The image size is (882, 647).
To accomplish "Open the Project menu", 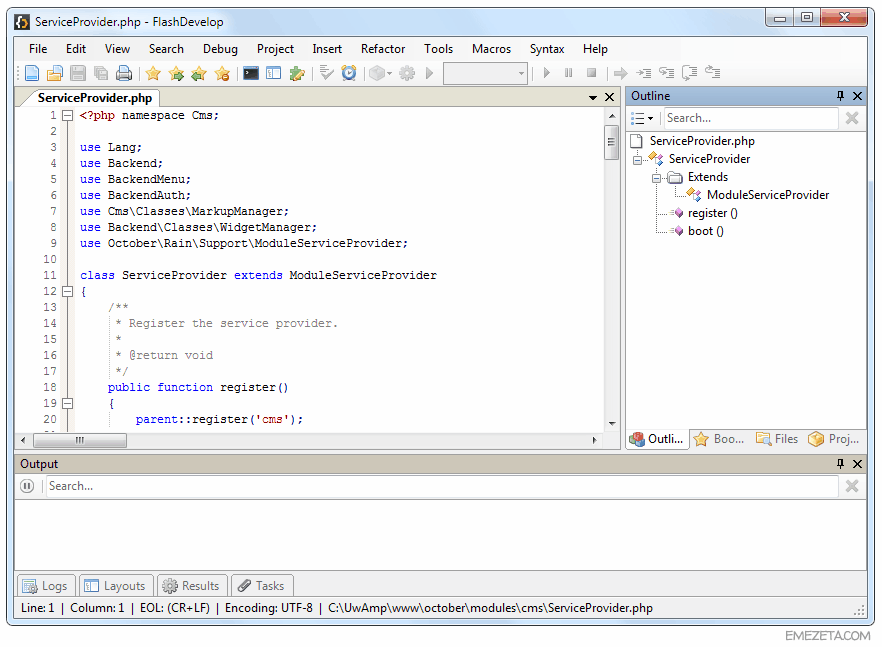I will pyautogui.click(x=275, y=49).
